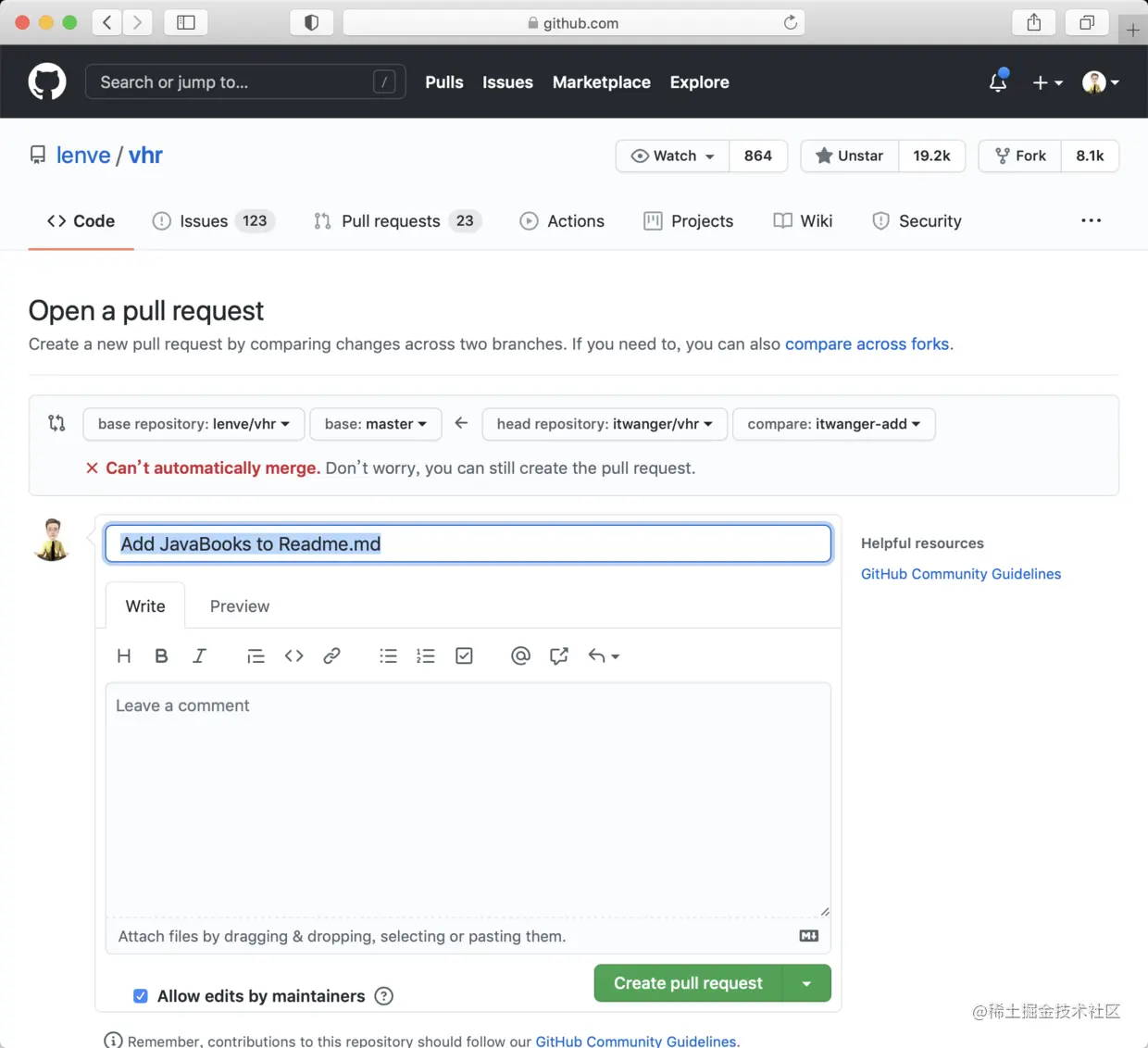Open the Actions tab
This screenshot has height=1048, width=1148.
pyautogui.click(x=562, y=221)
